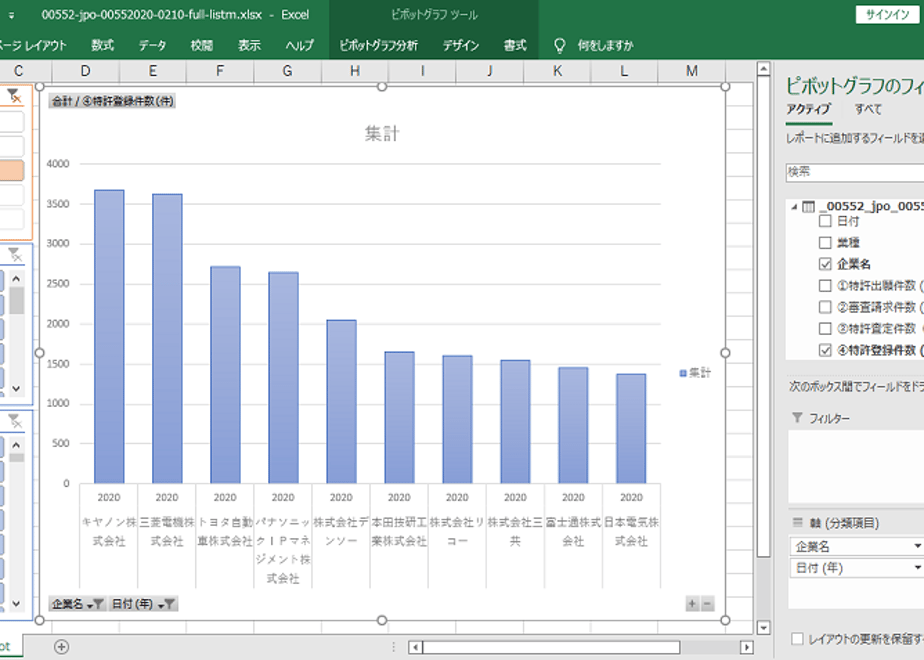The width and height of the screenshot is (924, 660).
Task: Click the フィルター funnel icon
Action: coord(797,418)
